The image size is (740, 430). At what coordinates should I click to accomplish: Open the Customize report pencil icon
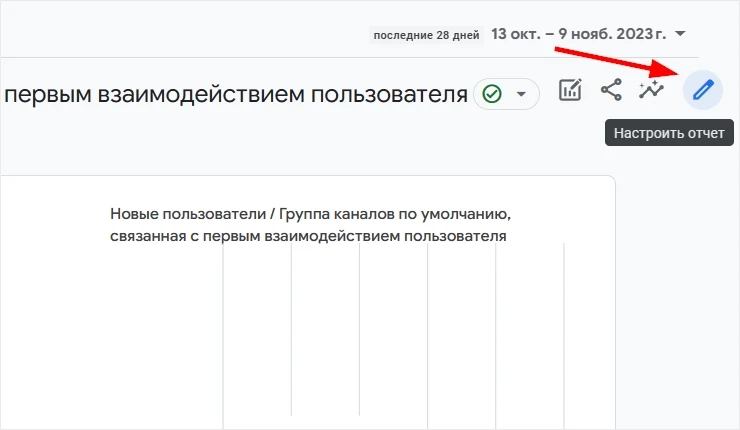(x=703, y=90)
